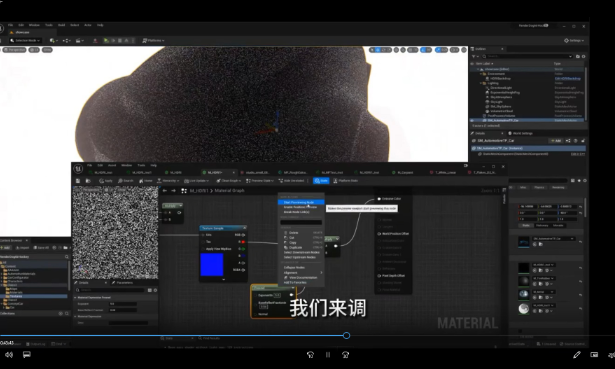Click the captions icon next to volume

pos(27,354)
